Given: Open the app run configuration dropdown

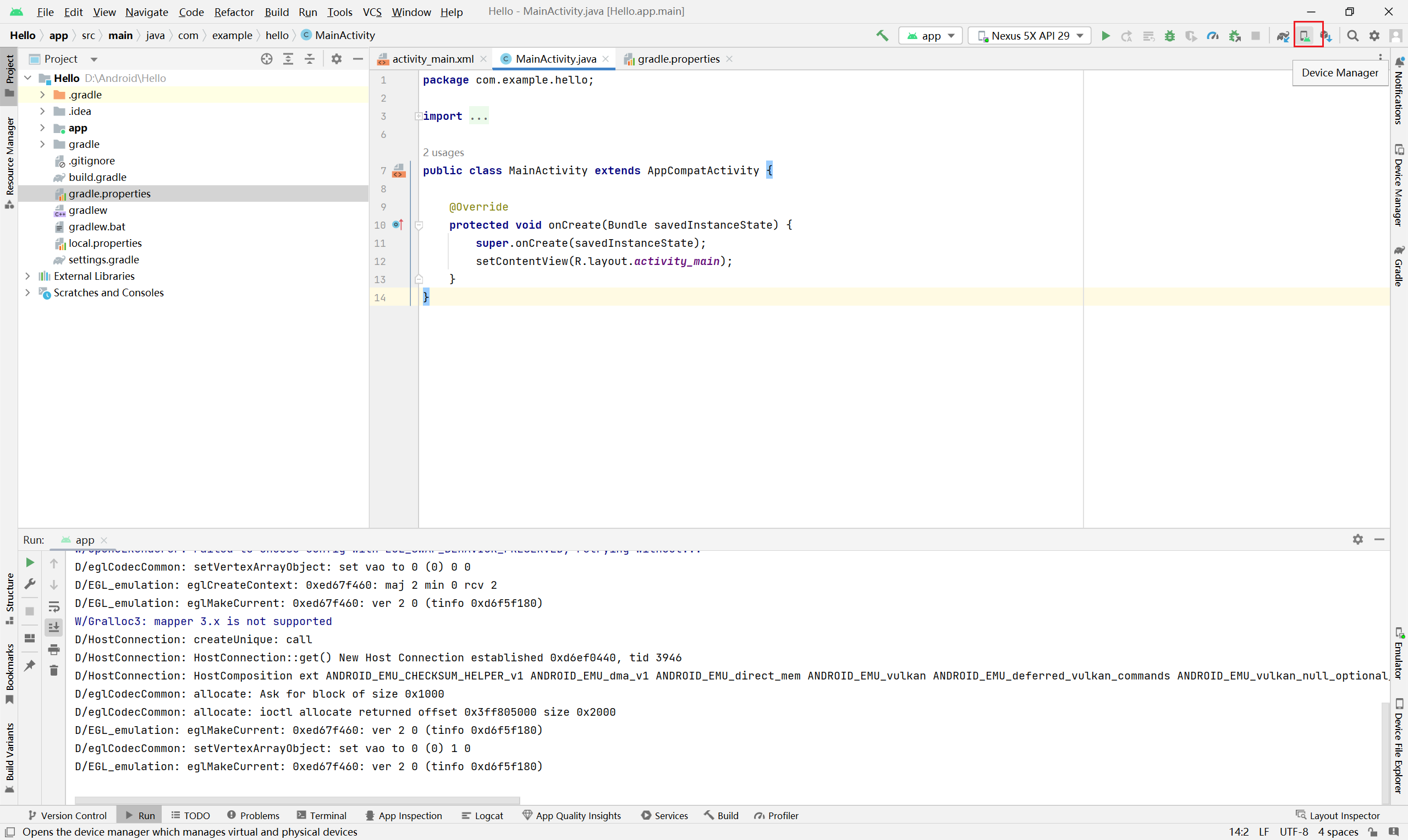Looking at the screenshot, I should [x=931, y=36].
